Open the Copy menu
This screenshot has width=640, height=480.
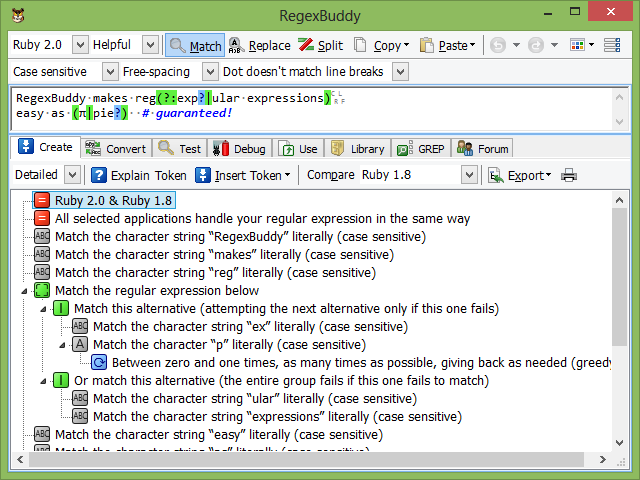(381, 45)
